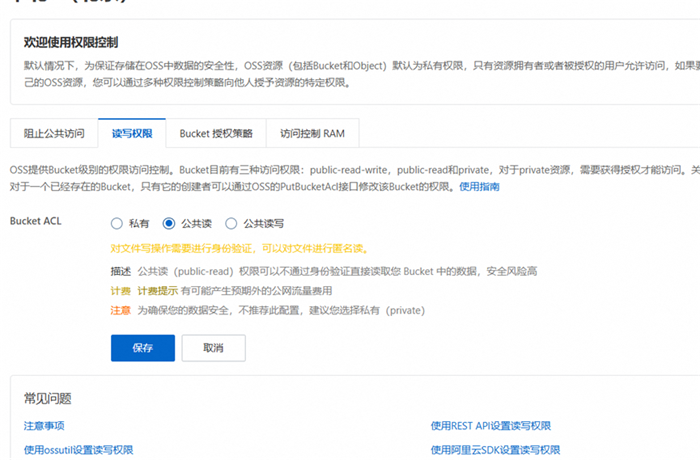Click the 常见问题 section heading
Screen dimensions: 700x460
[48, 398]
